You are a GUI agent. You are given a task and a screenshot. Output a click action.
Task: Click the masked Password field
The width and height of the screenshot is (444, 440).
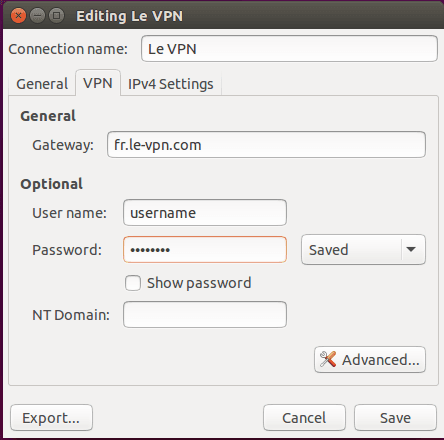205,250
